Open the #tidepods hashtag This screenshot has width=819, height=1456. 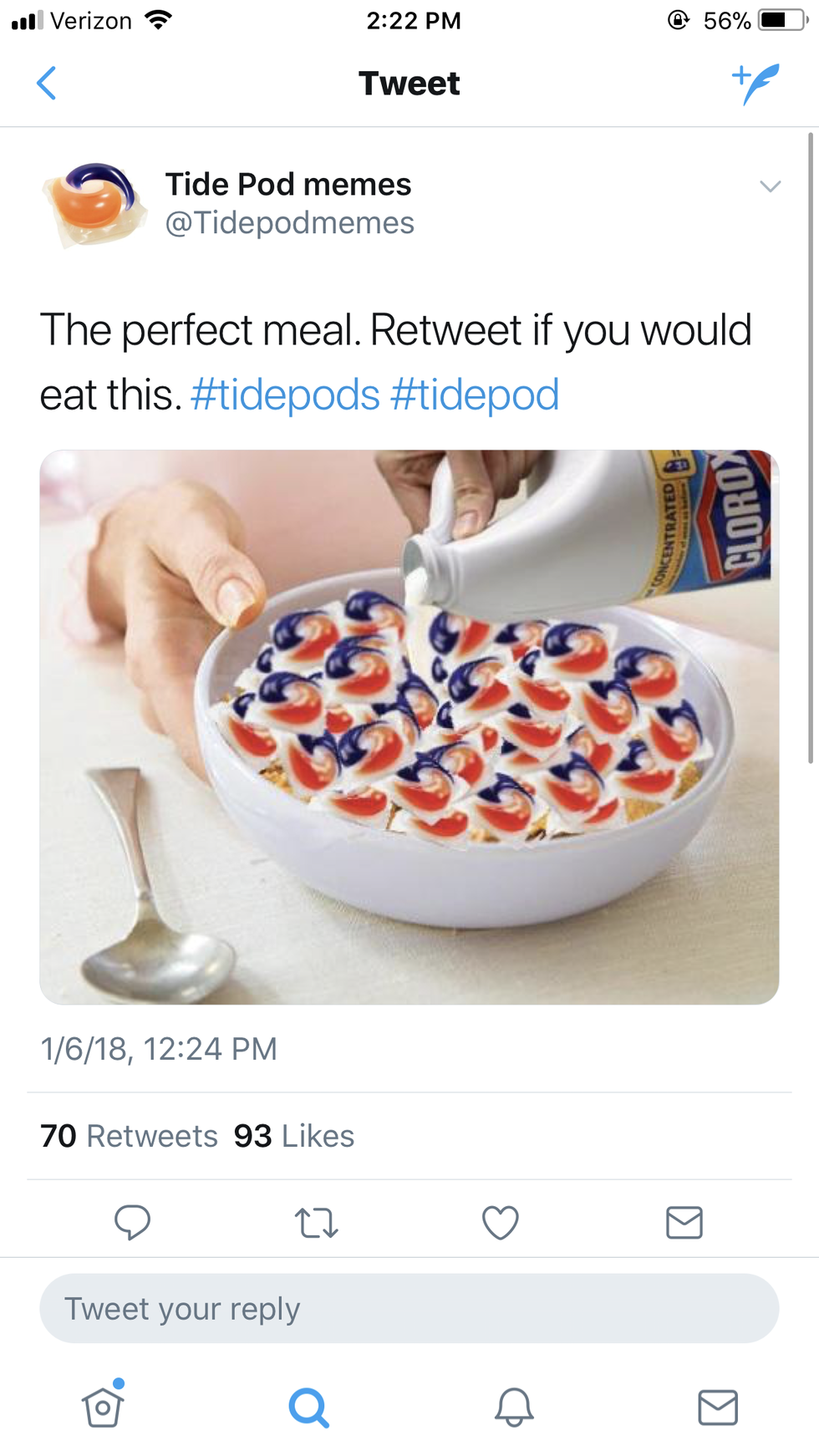click(285, 395)
